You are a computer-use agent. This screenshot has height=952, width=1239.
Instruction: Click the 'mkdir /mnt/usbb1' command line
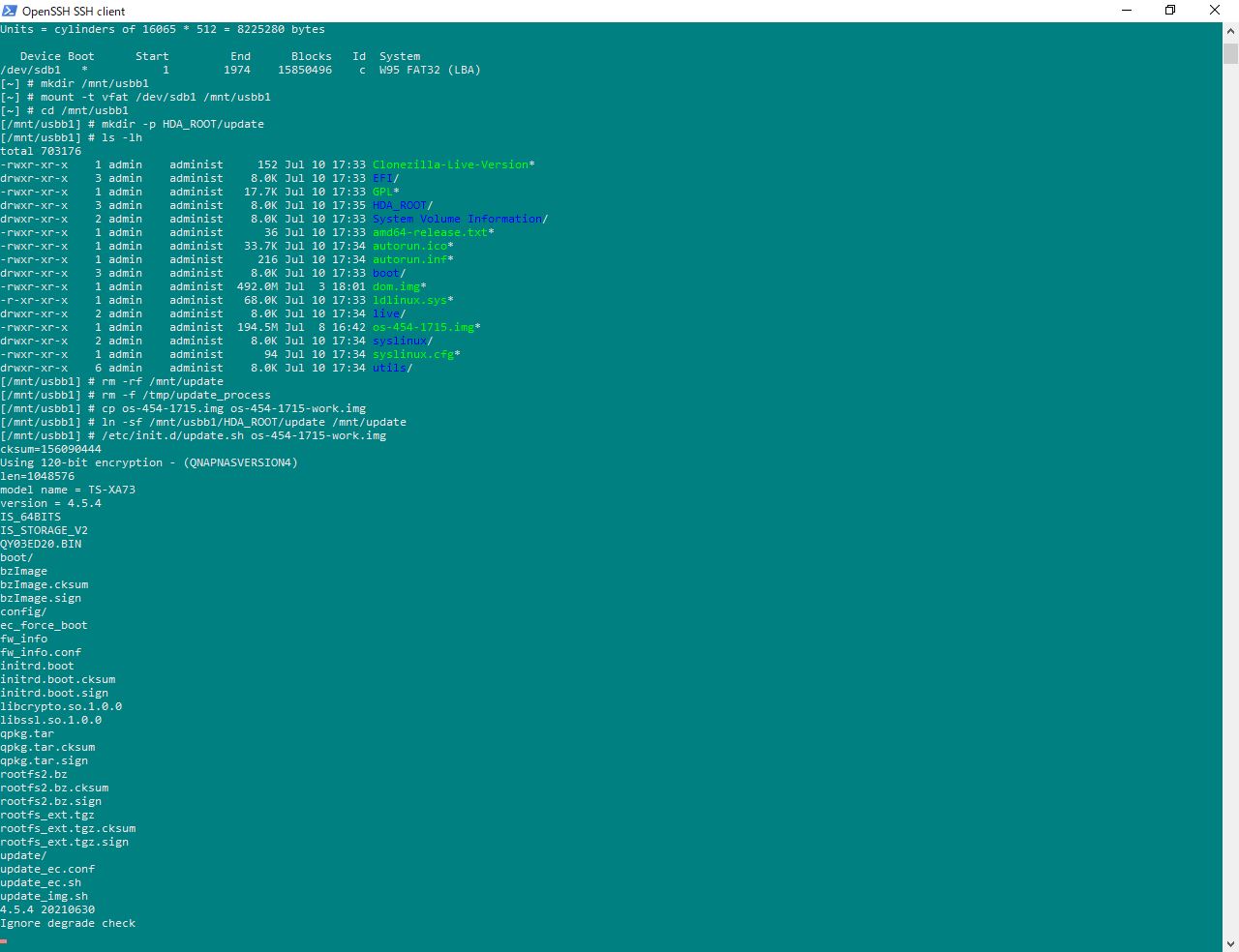click(75, 83)
